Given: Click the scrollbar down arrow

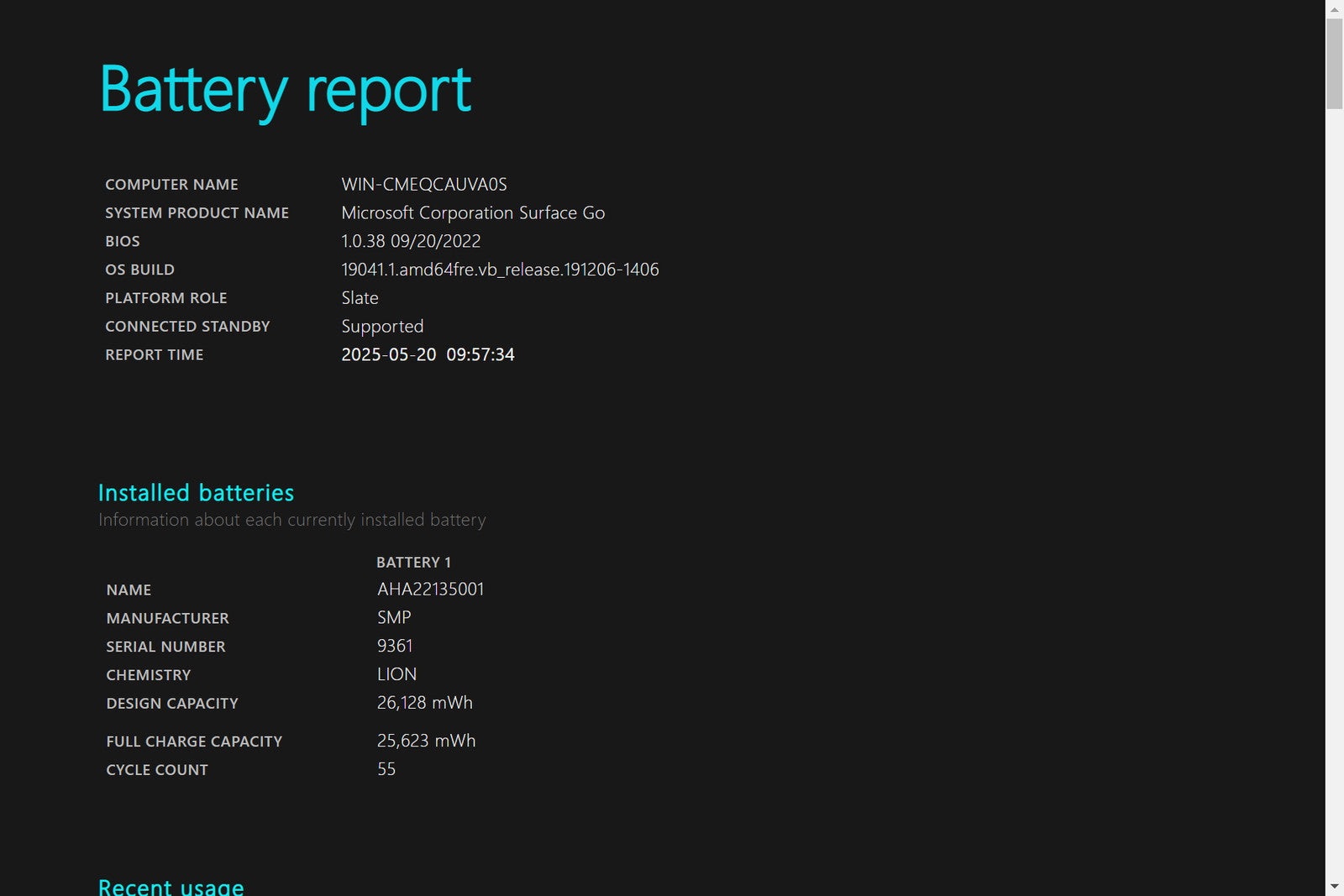Looking at the screenshot, I should click(1335, 887).
